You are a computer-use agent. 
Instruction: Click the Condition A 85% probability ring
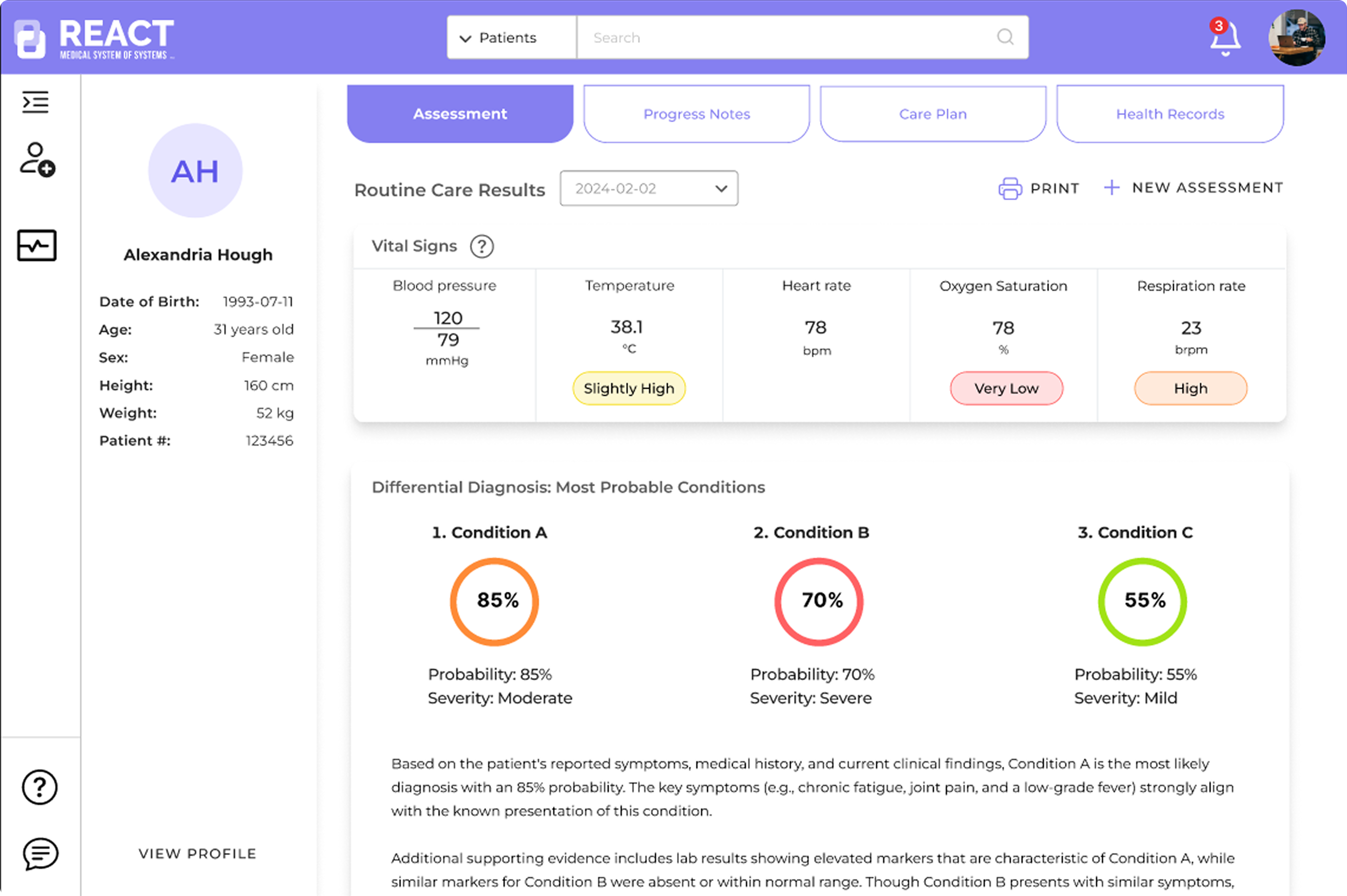pyautogui.click(x=494, y=602)
